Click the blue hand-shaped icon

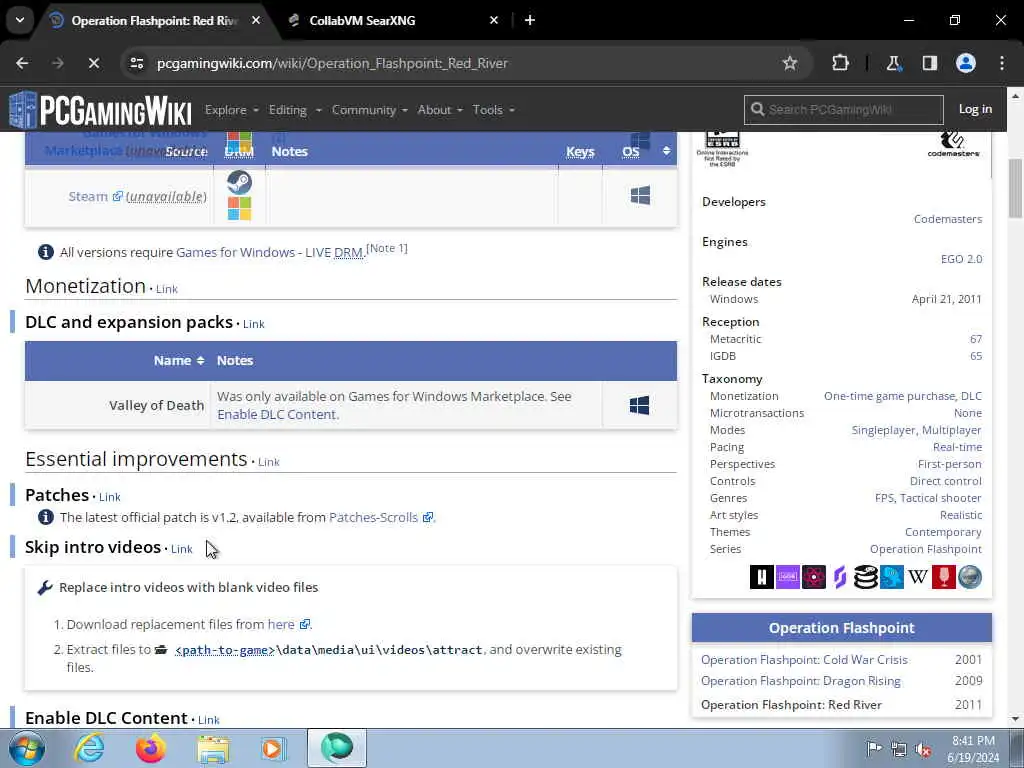(x=892, y=577)
